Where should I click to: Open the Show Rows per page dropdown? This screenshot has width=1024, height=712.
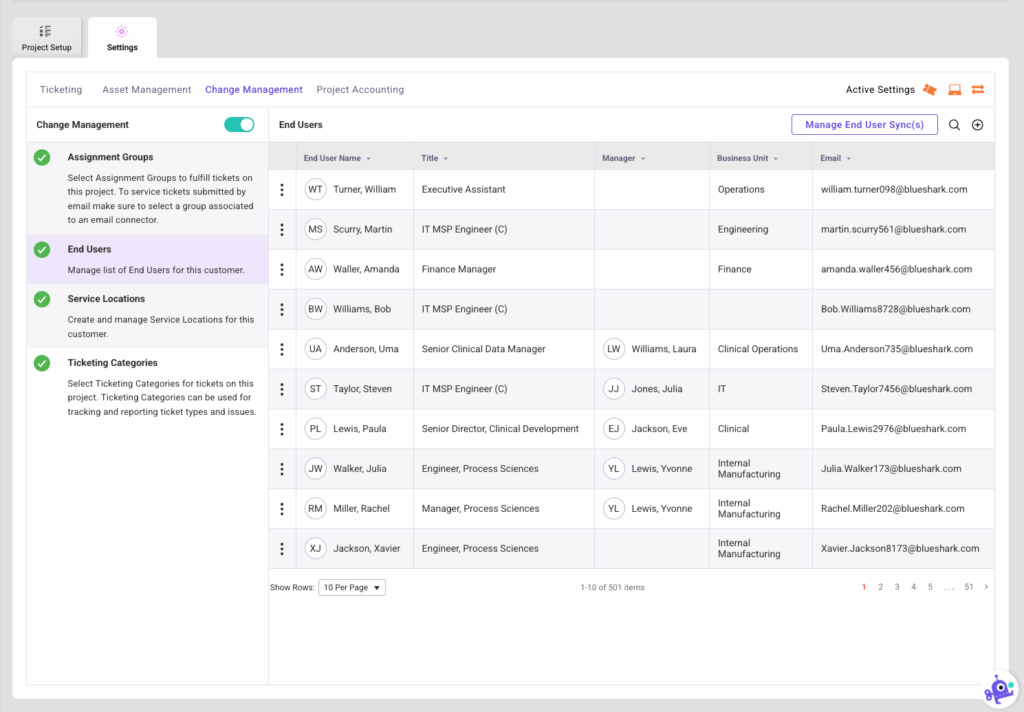[352, 588]
